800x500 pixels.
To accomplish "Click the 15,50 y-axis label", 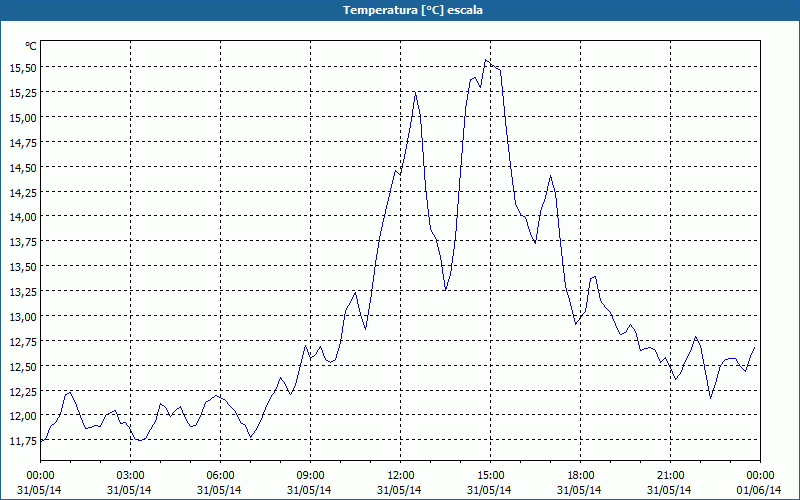I will [23, 67].
